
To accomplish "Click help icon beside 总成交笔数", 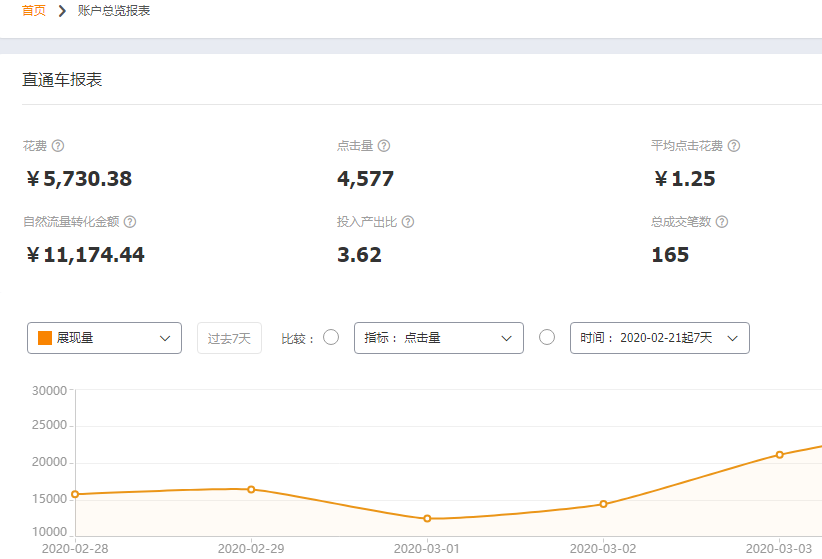I will pos(722,222).
